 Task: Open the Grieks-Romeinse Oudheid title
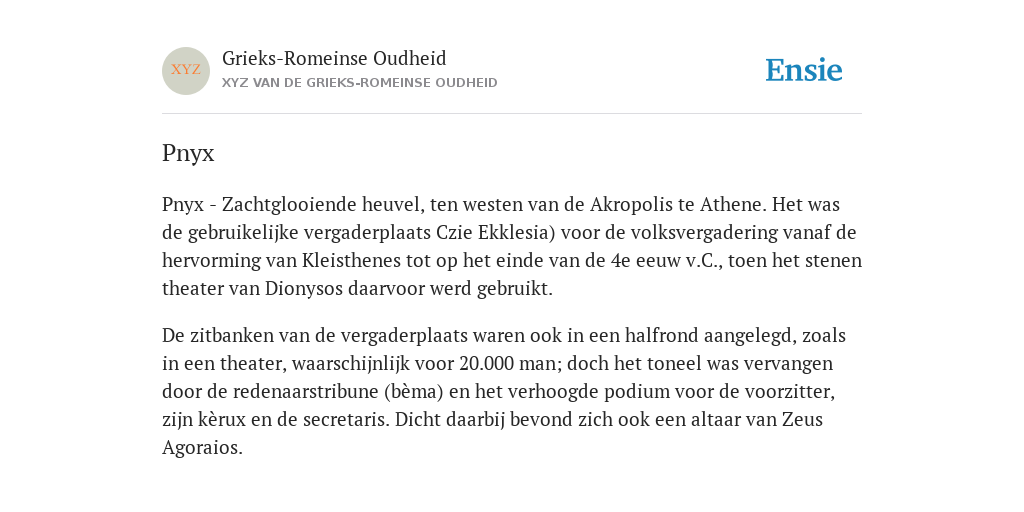334,58
